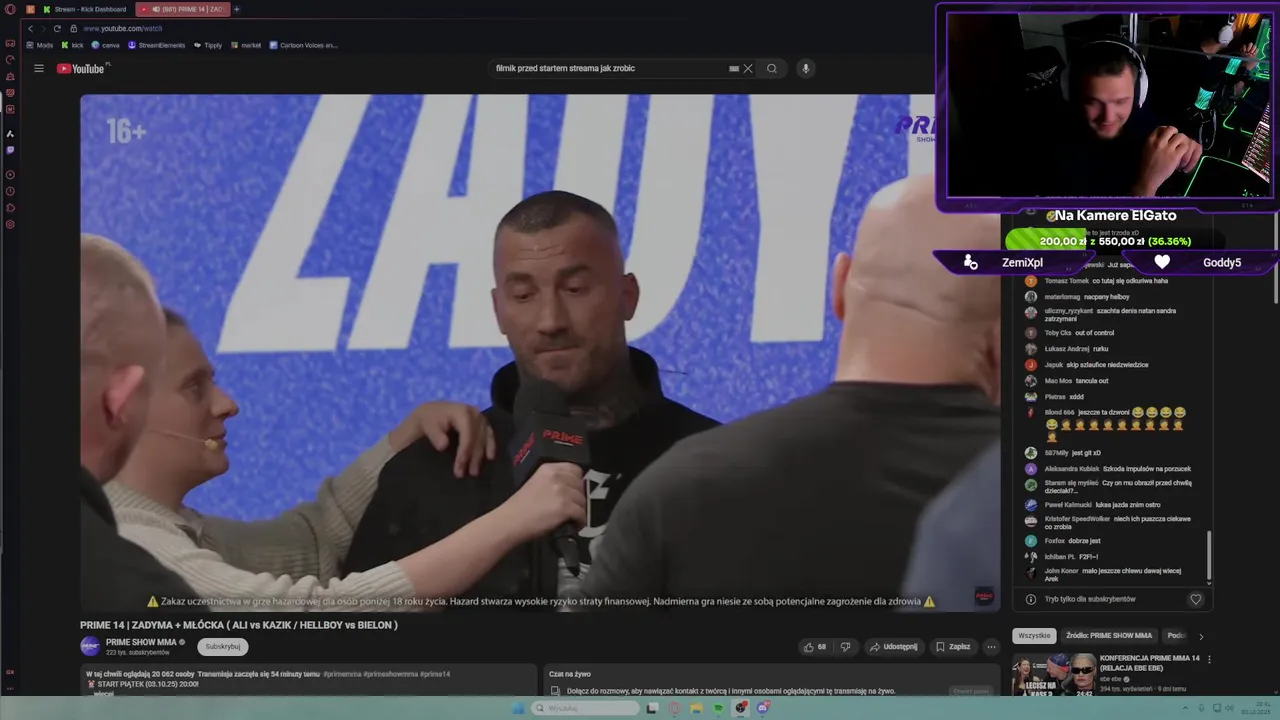Clear the YouTube search field with X

click(x=747, y=68)
